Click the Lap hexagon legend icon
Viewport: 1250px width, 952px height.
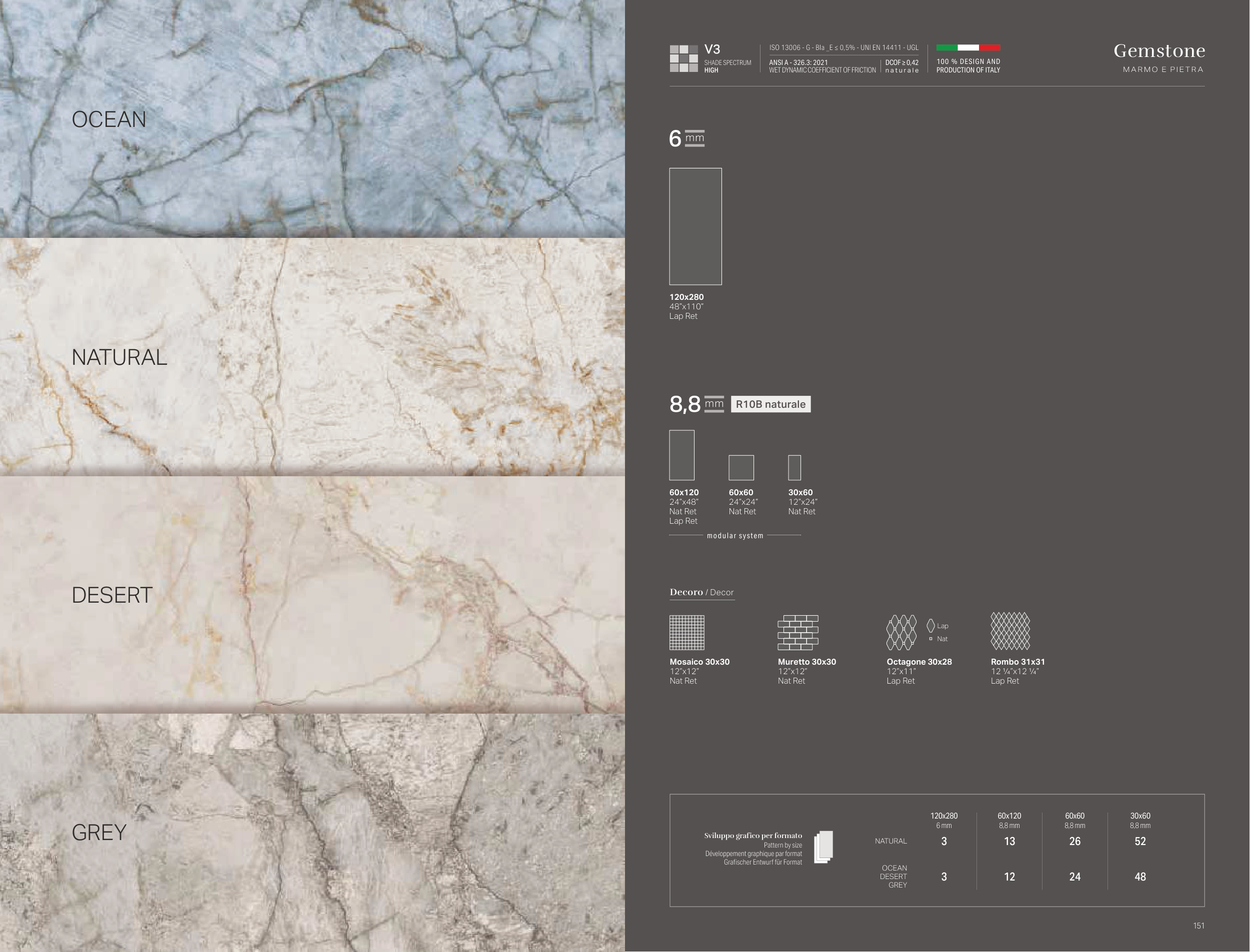coord(930,626)
